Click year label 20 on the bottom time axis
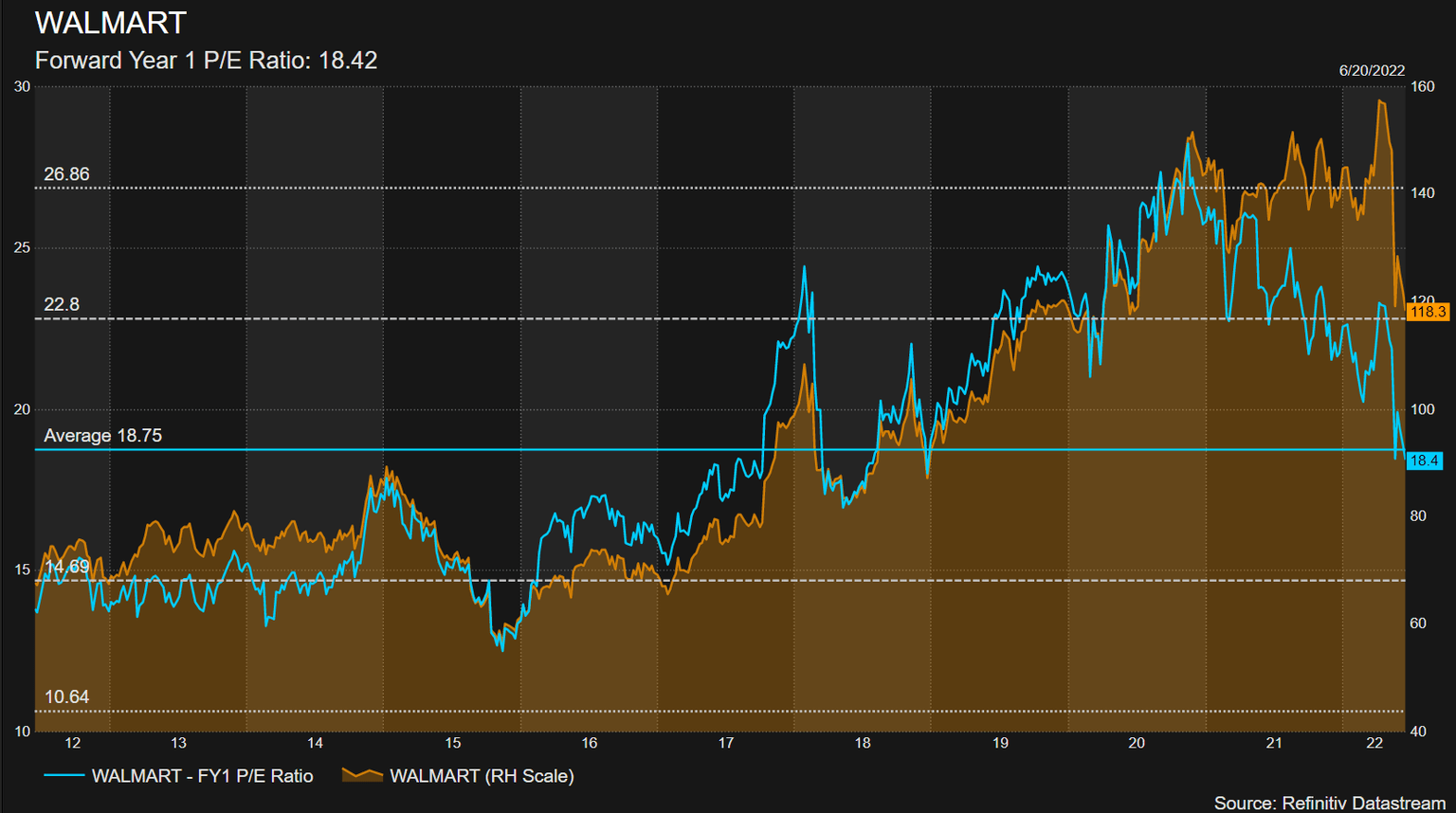The image size is (1456, 813). tap(1137, 743)
